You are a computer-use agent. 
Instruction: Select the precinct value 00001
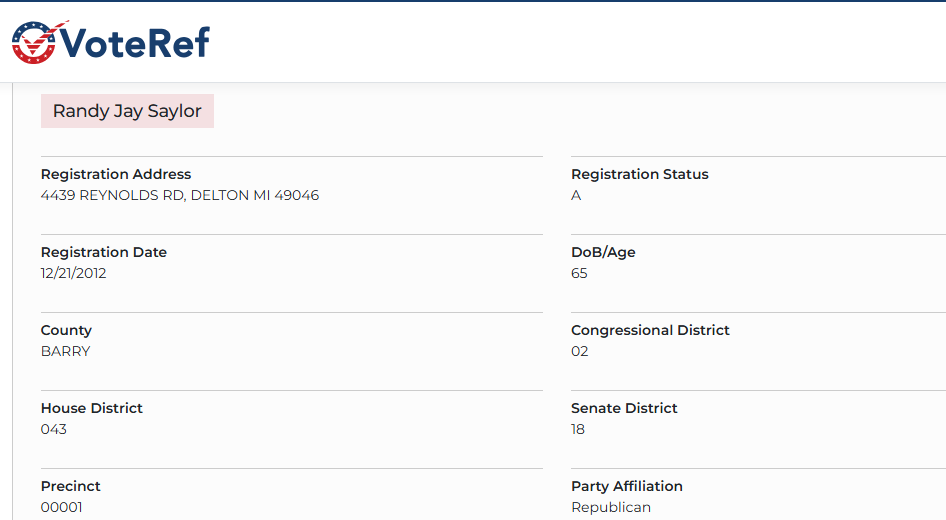(62, 507)
